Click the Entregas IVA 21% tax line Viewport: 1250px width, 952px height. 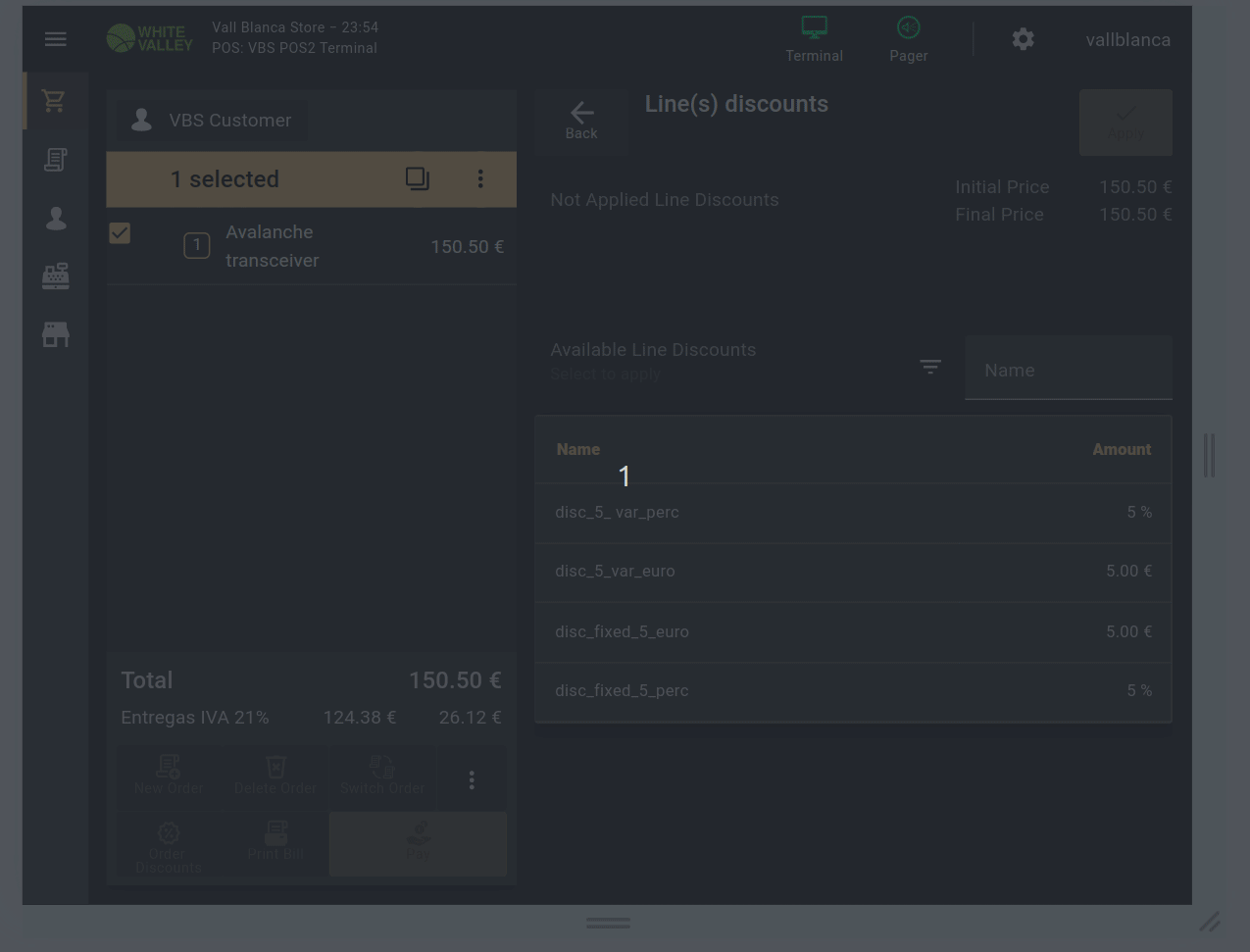(x=312, y=718)
